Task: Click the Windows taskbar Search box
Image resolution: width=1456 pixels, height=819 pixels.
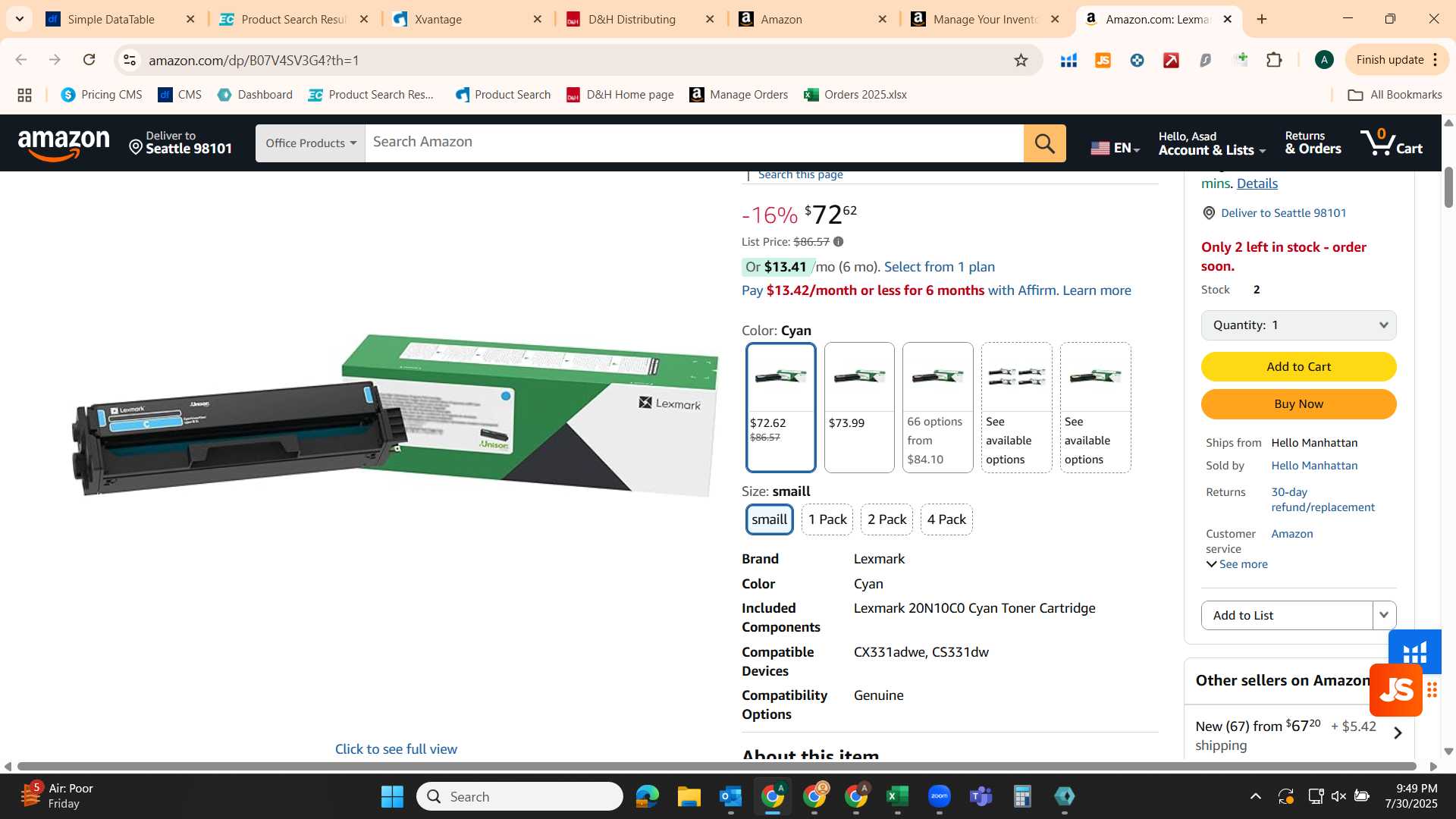Action: (x=519, y=796)
